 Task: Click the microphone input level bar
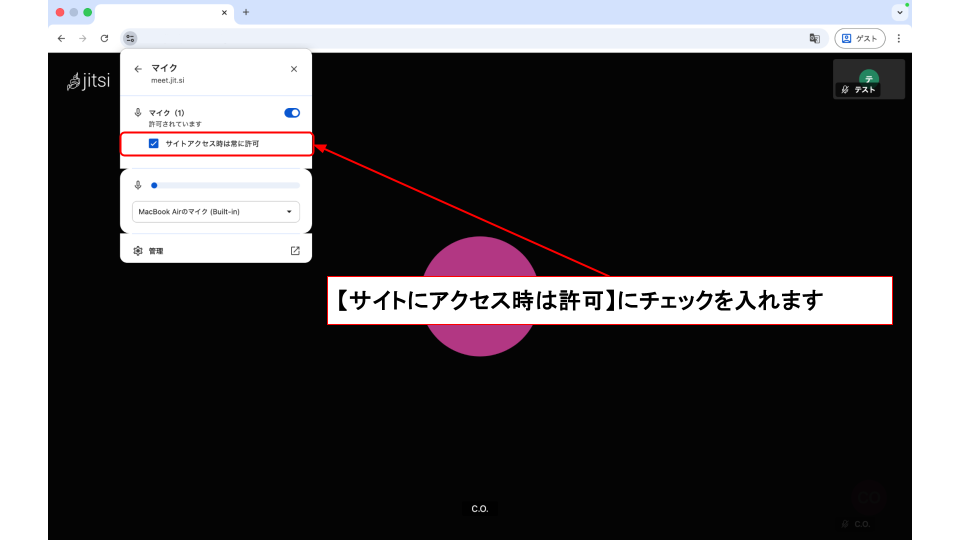(x=224, y=185)
